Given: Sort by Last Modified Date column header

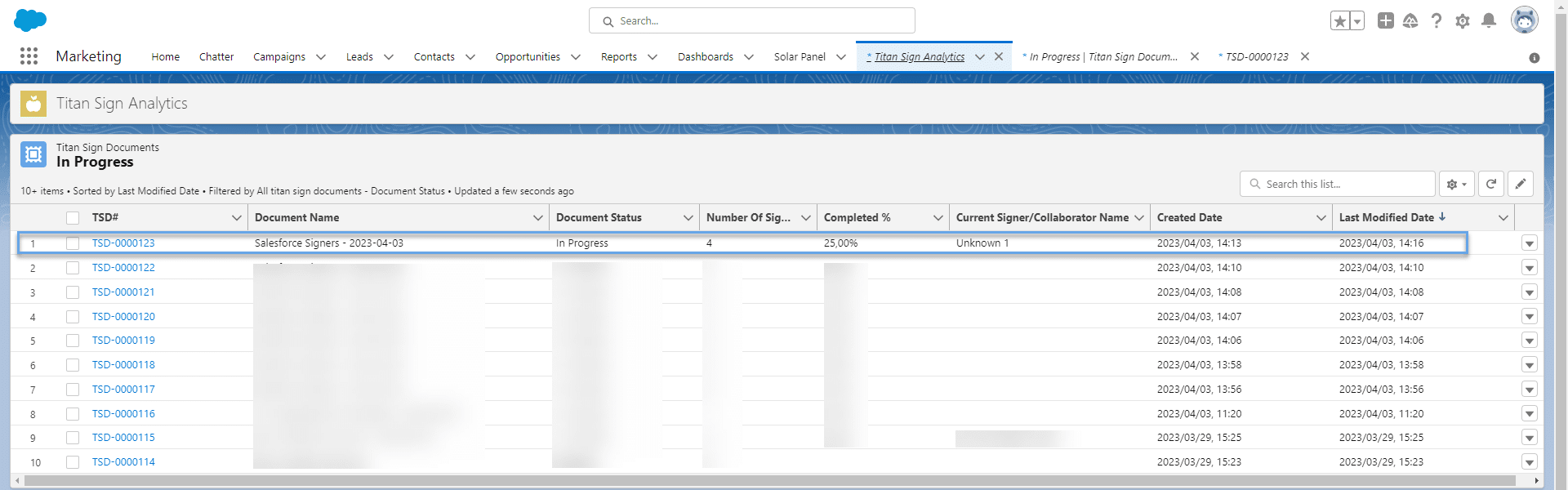Looking at the screenshot, I should [1386, 218].
